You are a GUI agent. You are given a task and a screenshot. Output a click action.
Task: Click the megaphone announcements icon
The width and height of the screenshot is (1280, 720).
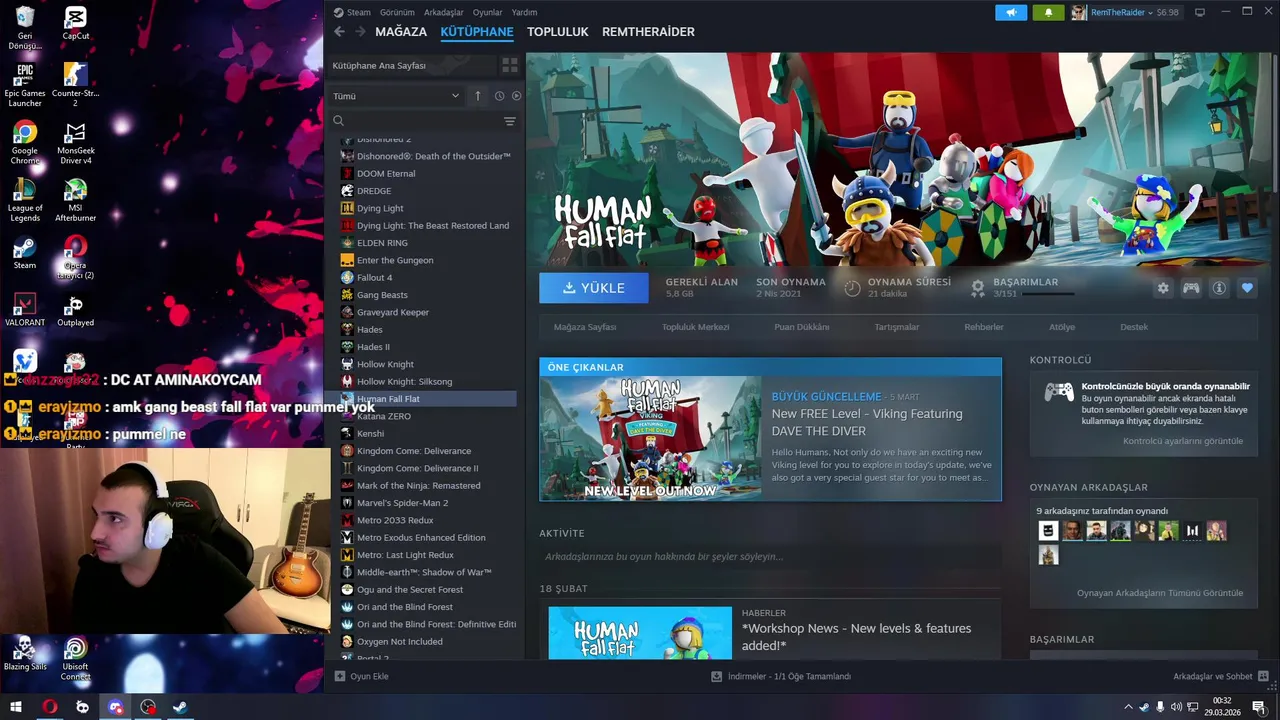pyautogui.click(x=1011, y=12)
